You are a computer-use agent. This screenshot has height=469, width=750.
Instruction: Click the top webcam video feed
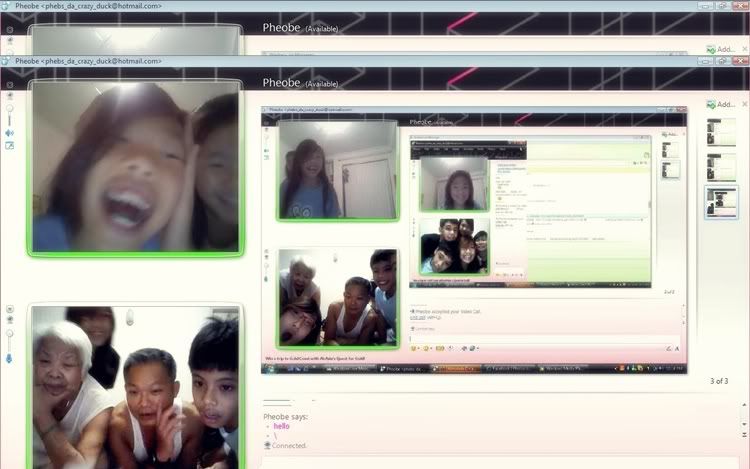[x=135, y=167]
